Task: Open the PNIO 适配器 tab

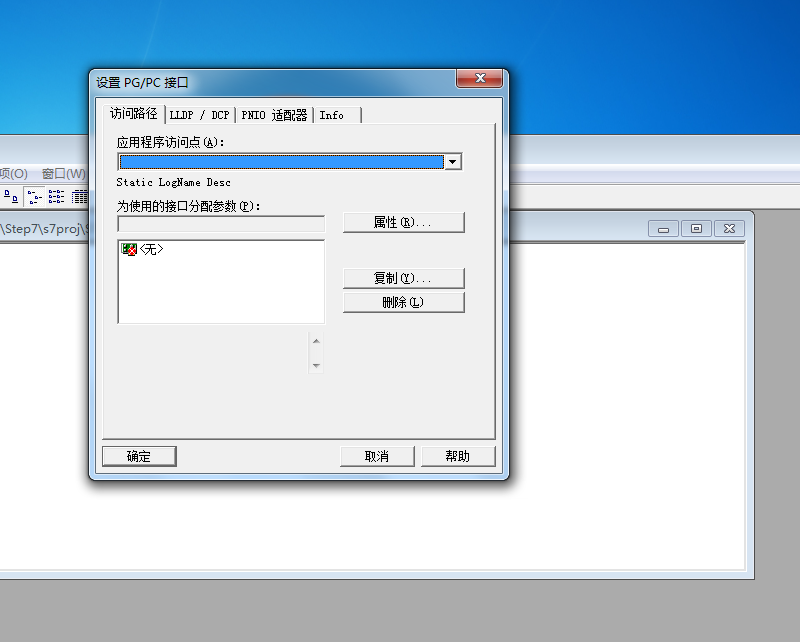Action: [274, 115]
